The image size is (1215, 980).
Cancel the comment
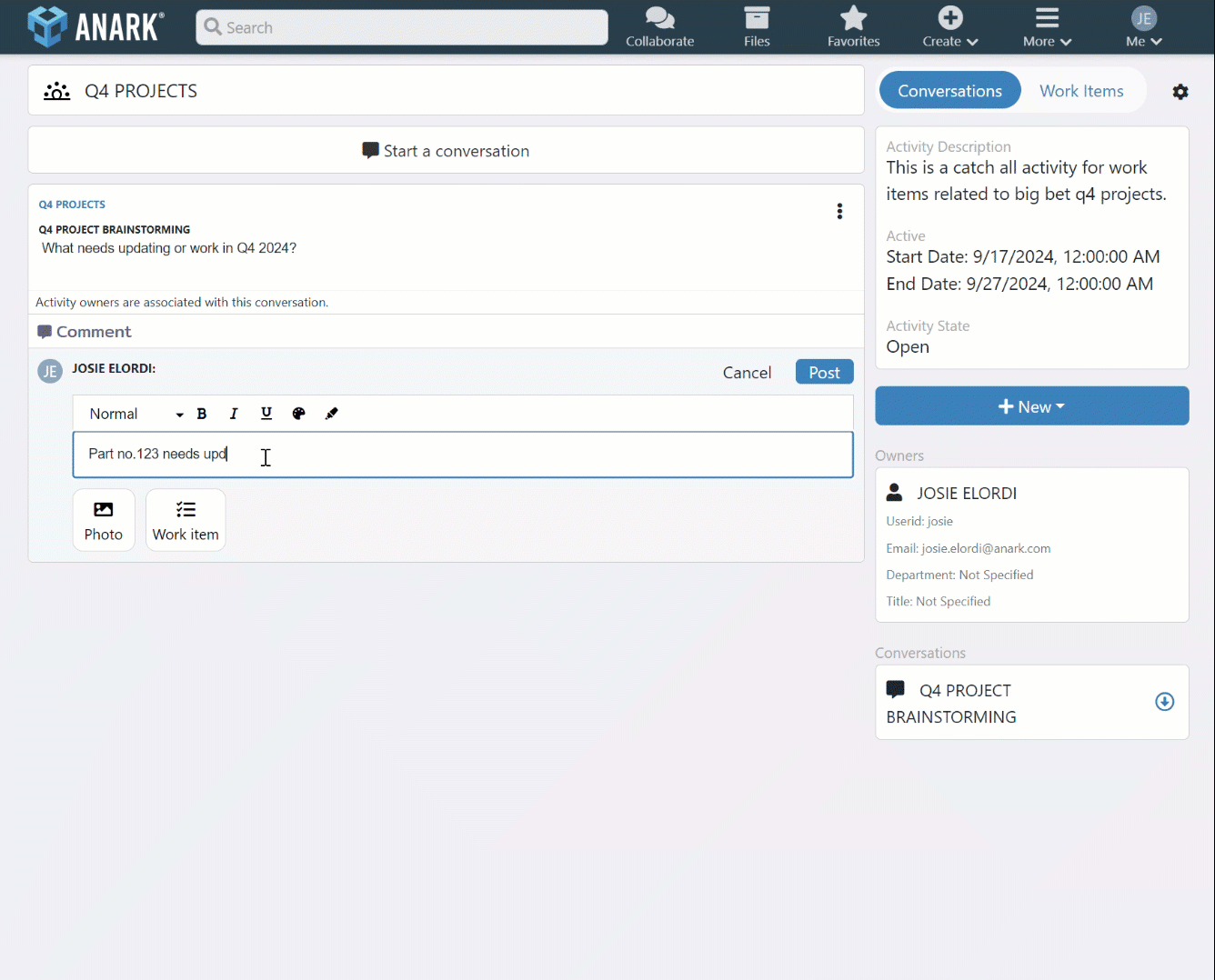(747, 373)
